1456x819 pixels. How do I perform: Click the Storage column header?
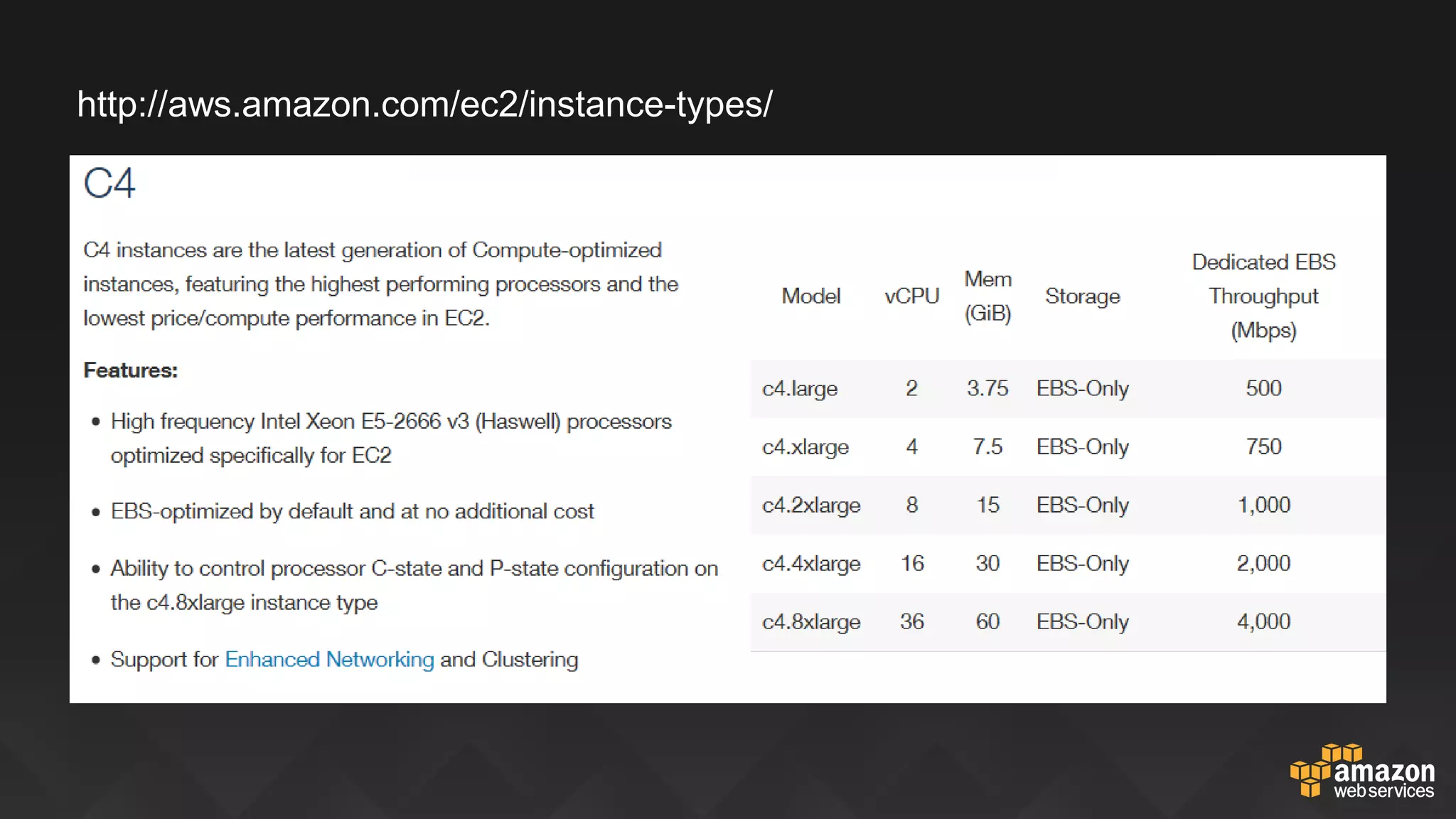pos(1082,296)
